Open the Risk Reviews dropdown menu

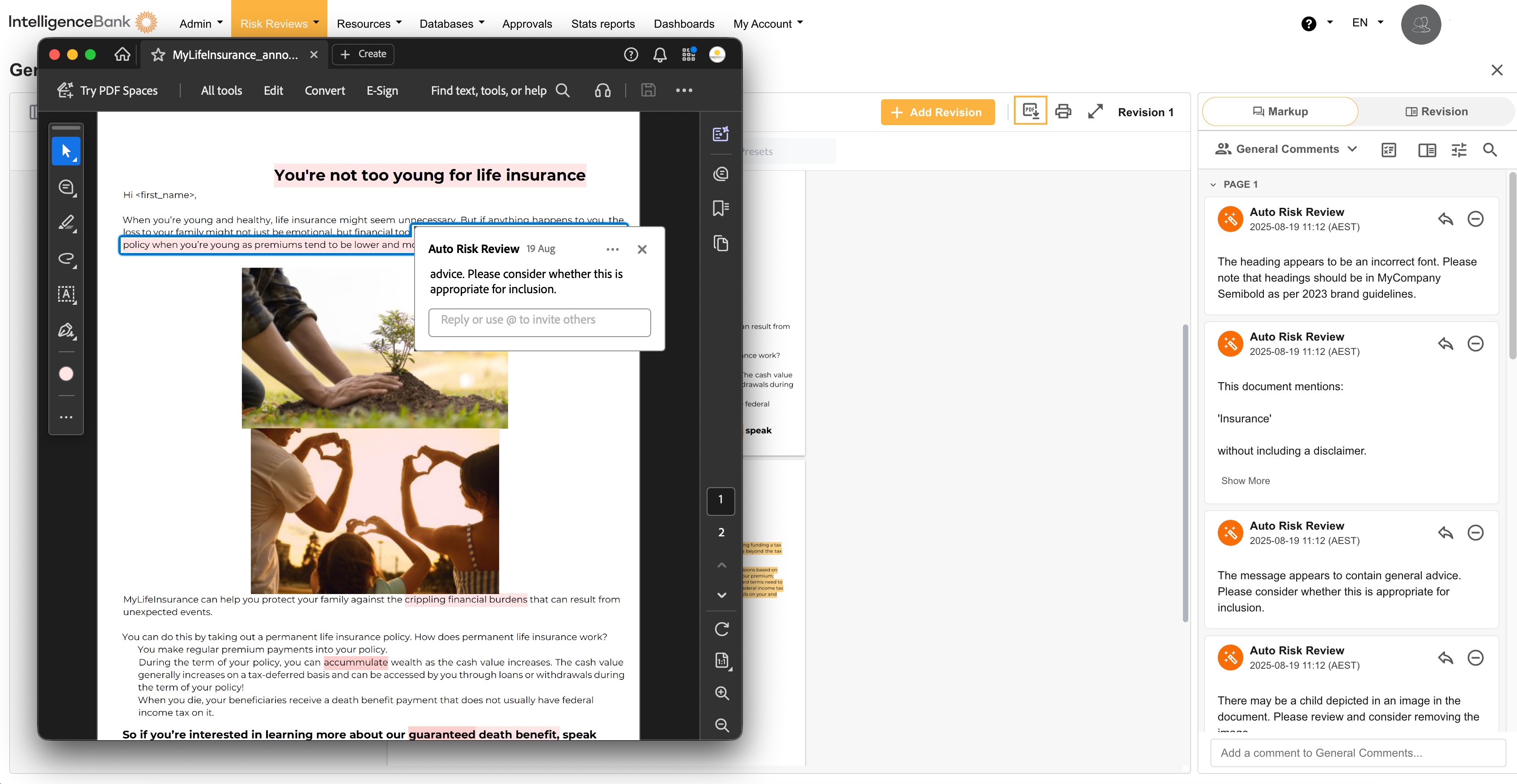(279, 24)
